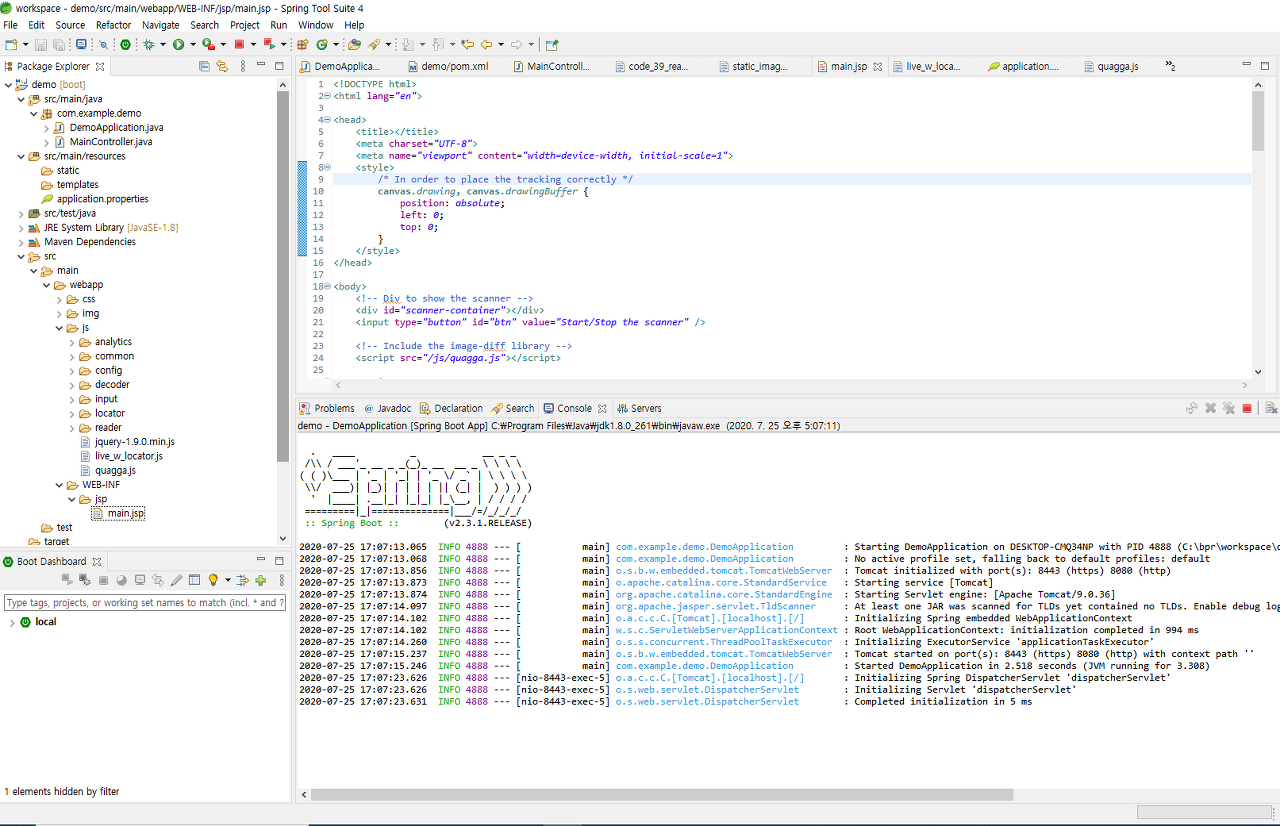Open the Window menu
Image resolution: width=1280 pixels, height=826 pixels.
pos(316,25)
